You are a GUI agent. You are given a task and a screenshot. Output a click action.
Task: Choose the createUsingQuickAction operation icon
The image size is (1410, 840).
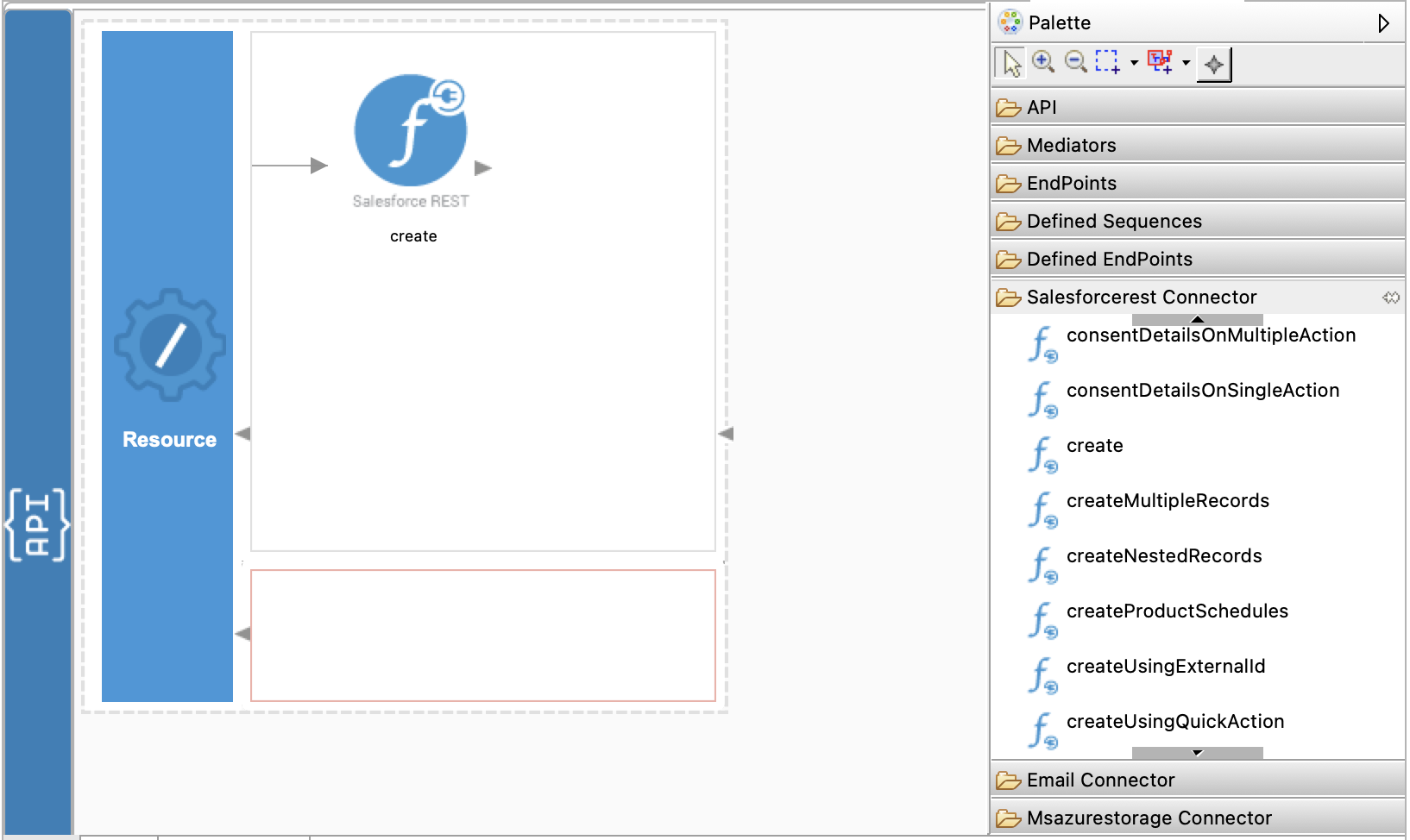[x=1042, y=730]
